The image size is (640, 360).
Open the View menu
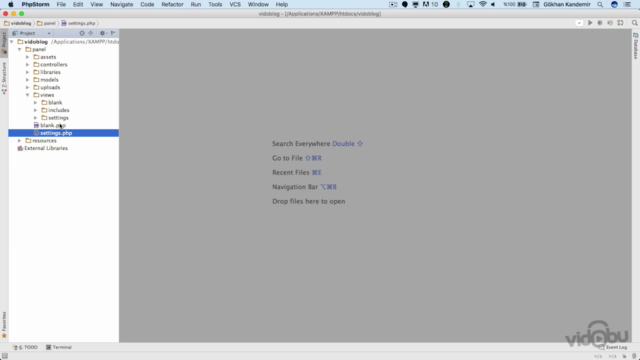(x=96, y=4)
